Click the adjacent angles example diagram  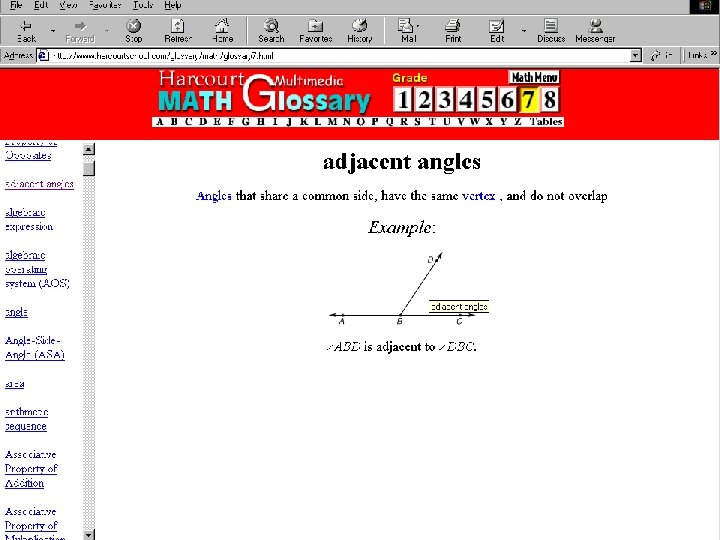pos(409,288)
